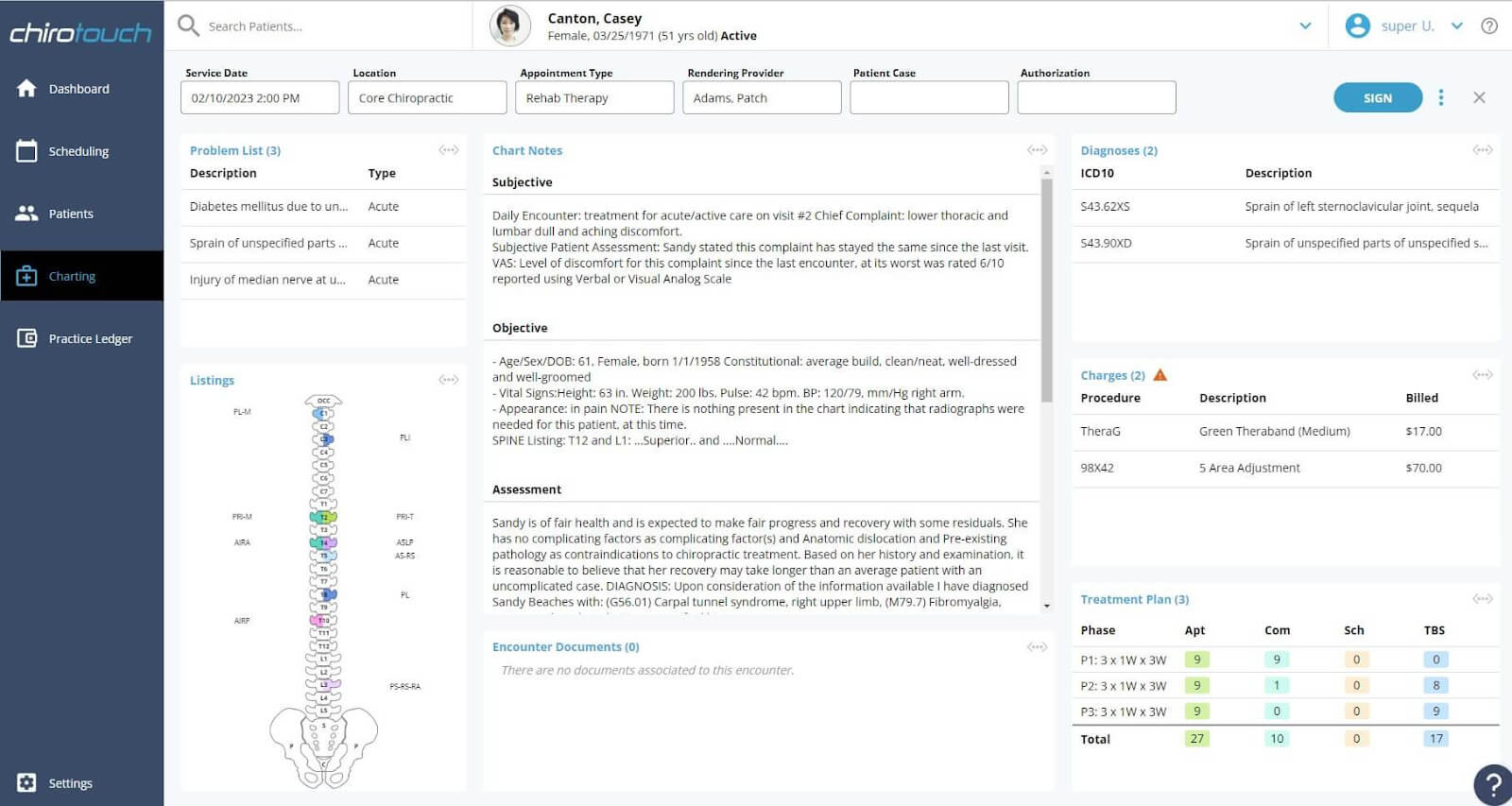Image resolution: width=1512 pixels, height=806 pixels.
Task: Open the floating help bubble button
Action: [1493, 784]
